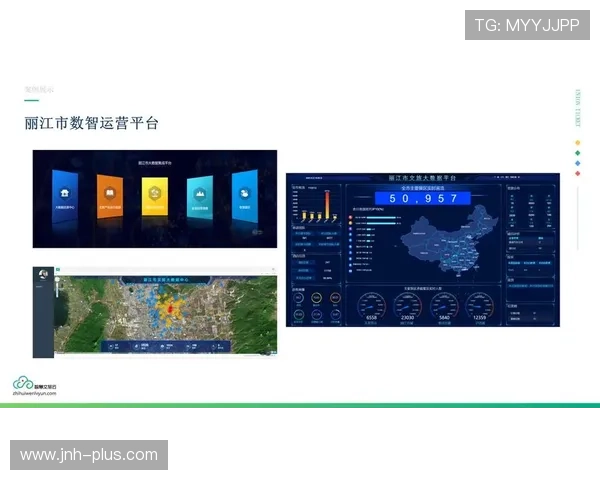Image resolution: width=600 pixels, height=480 pixels.
Task: Click the orange ring indicator in dashboard
Action: pos(335,297)
